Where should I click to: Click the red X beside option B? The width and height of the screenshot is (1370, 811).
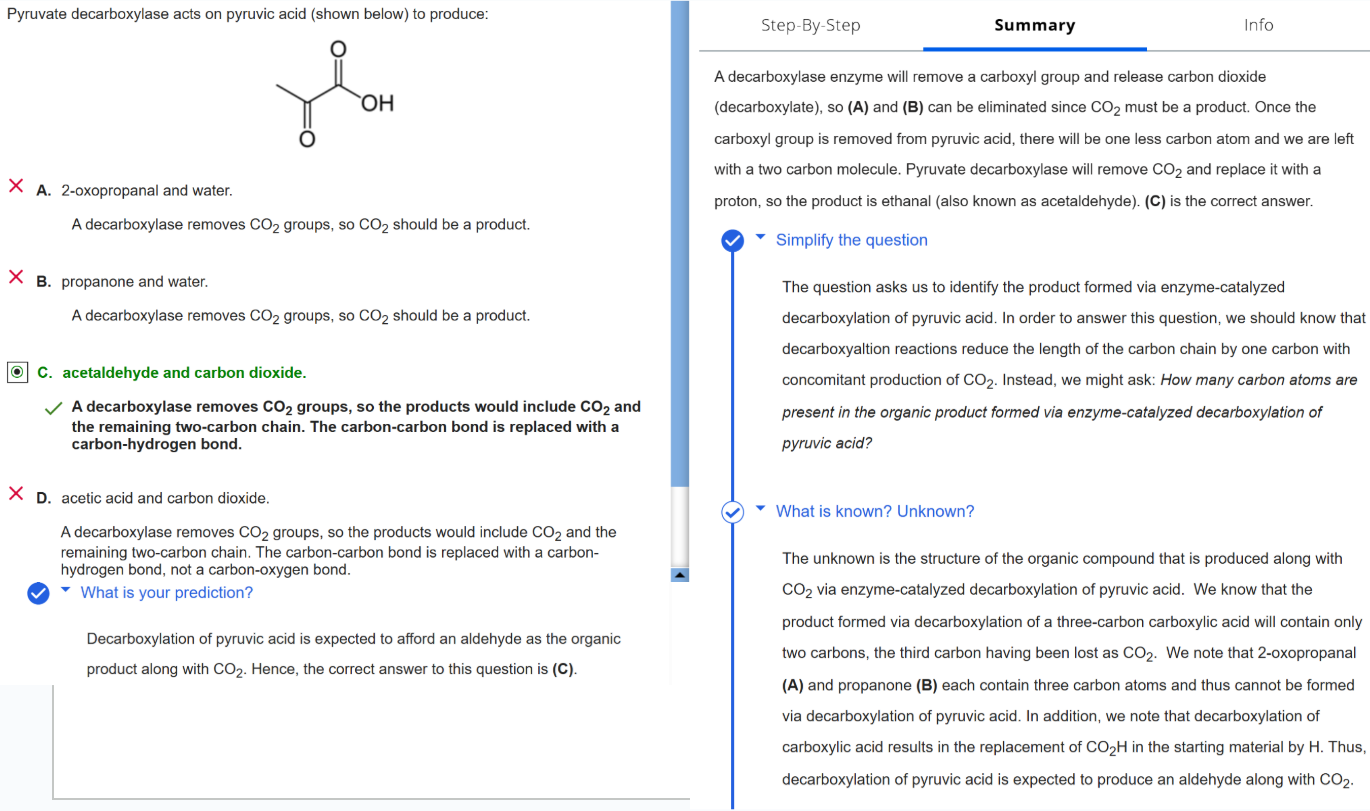[x=16, y=277]
